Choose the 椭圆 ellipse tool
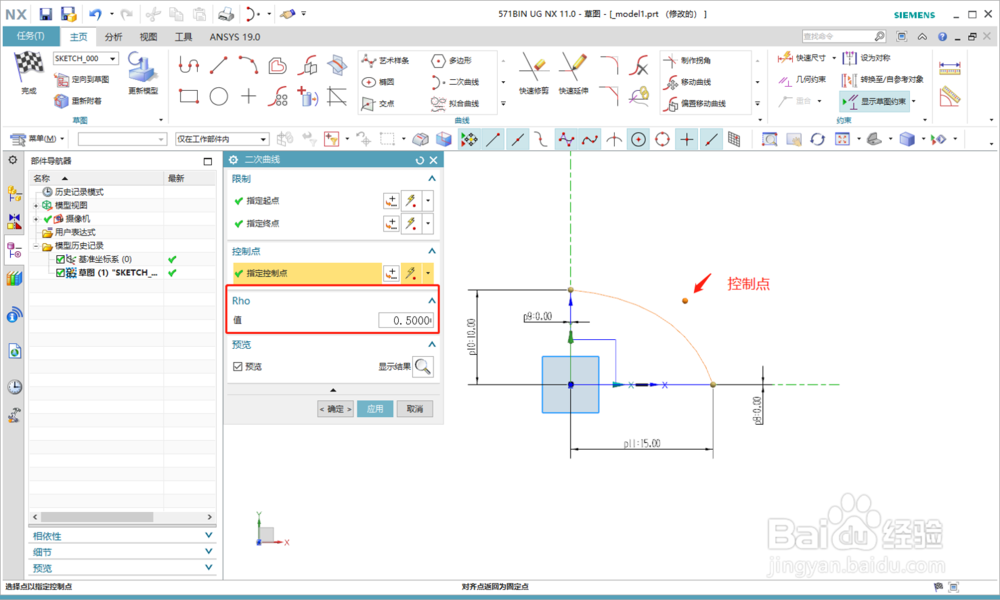The width and height of the screenshot is (1000, 600). point(379,82)
